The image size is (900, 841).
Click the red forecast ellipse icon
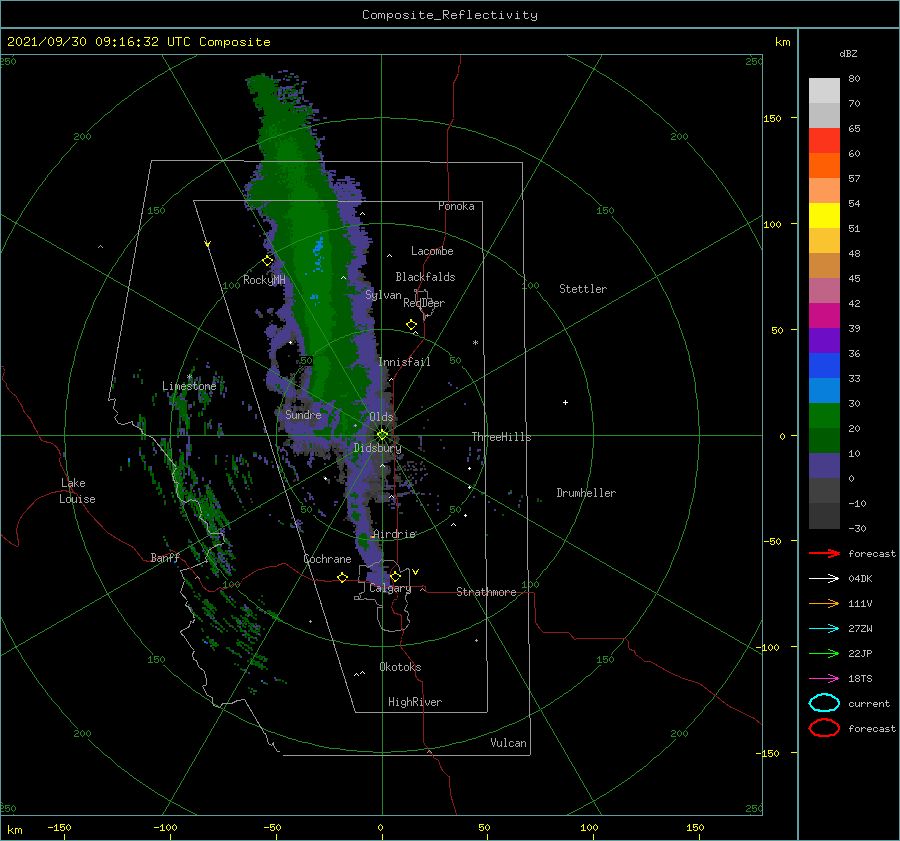[824, 728]
